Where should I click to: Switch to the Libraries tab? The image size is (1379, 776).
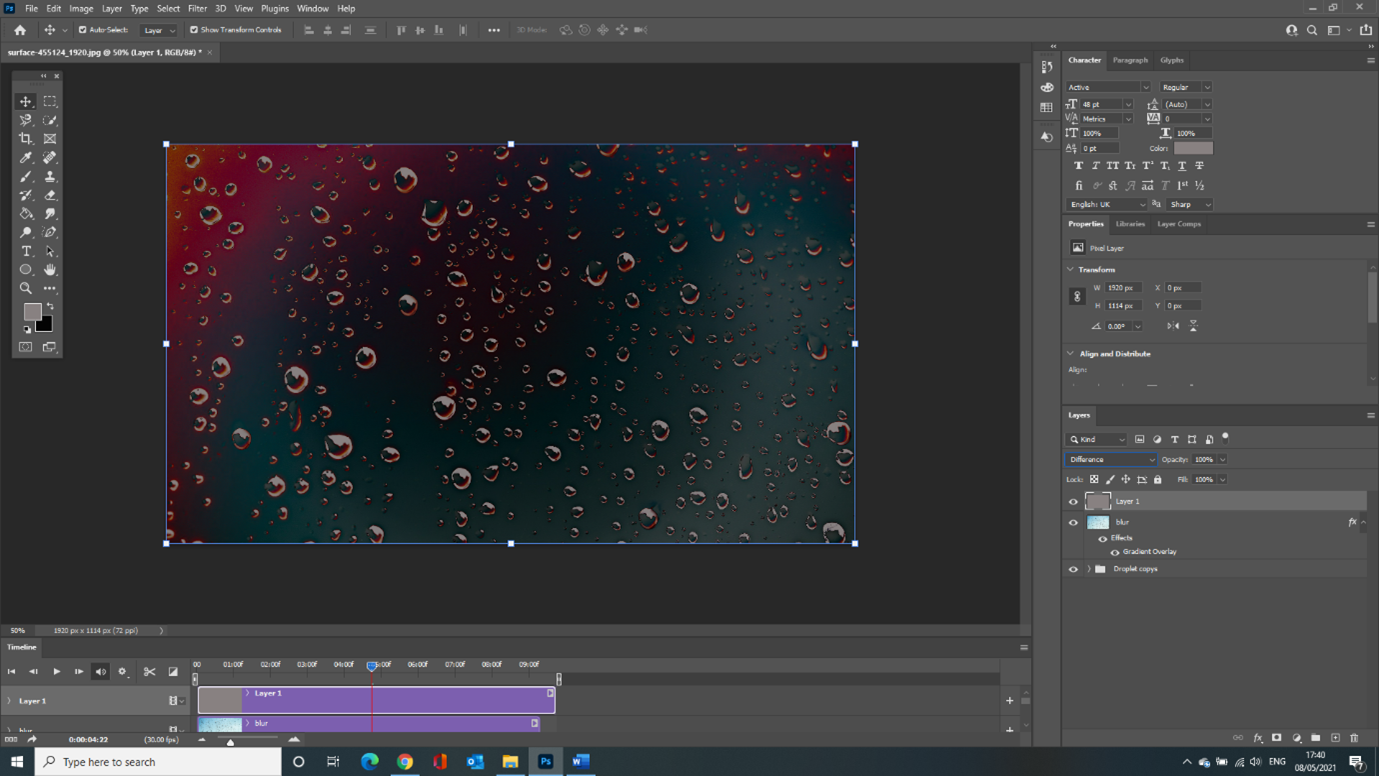[x=1130, y=224]
